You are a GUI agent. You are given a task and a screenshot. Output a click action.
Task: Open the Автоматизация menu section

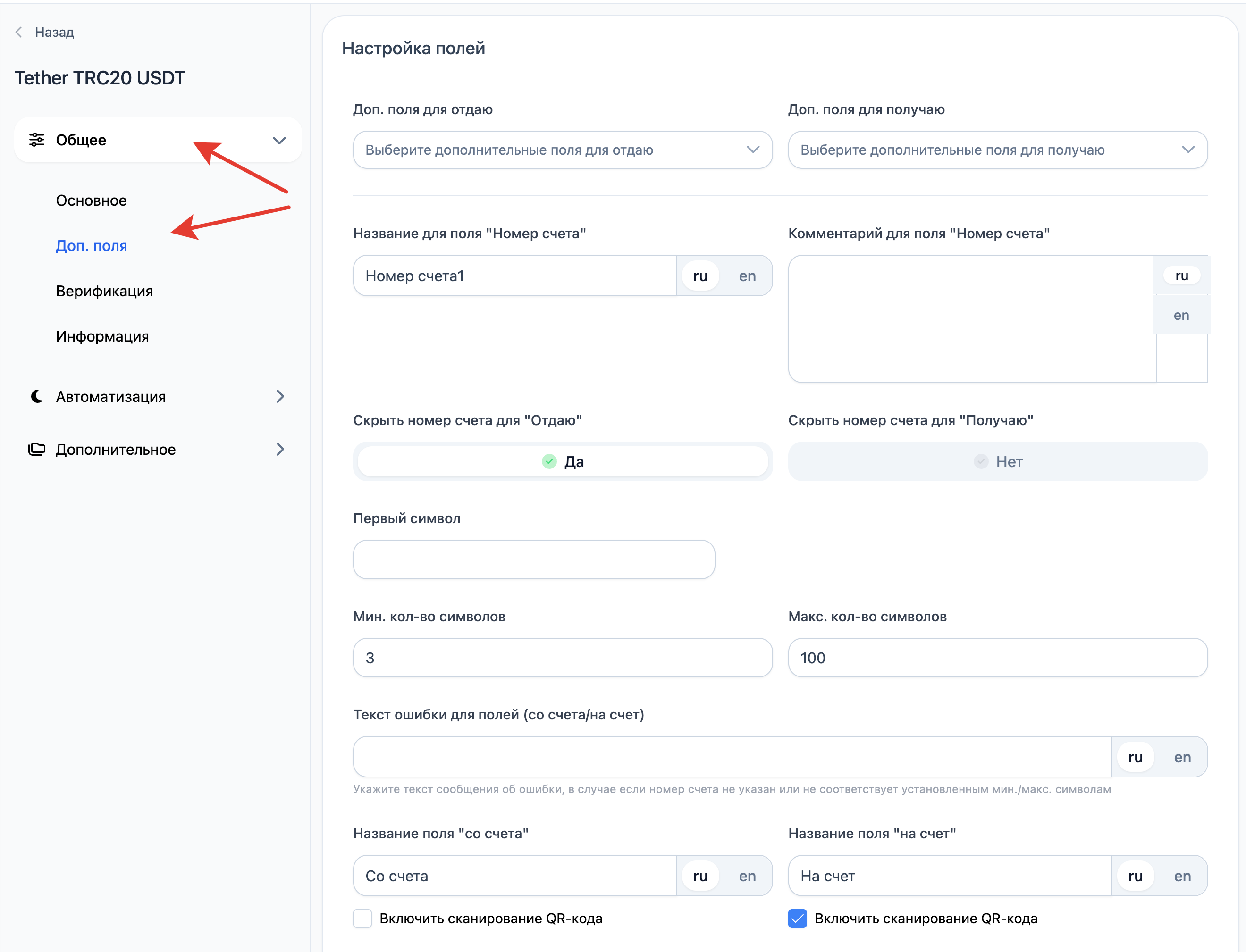point(158,396)
